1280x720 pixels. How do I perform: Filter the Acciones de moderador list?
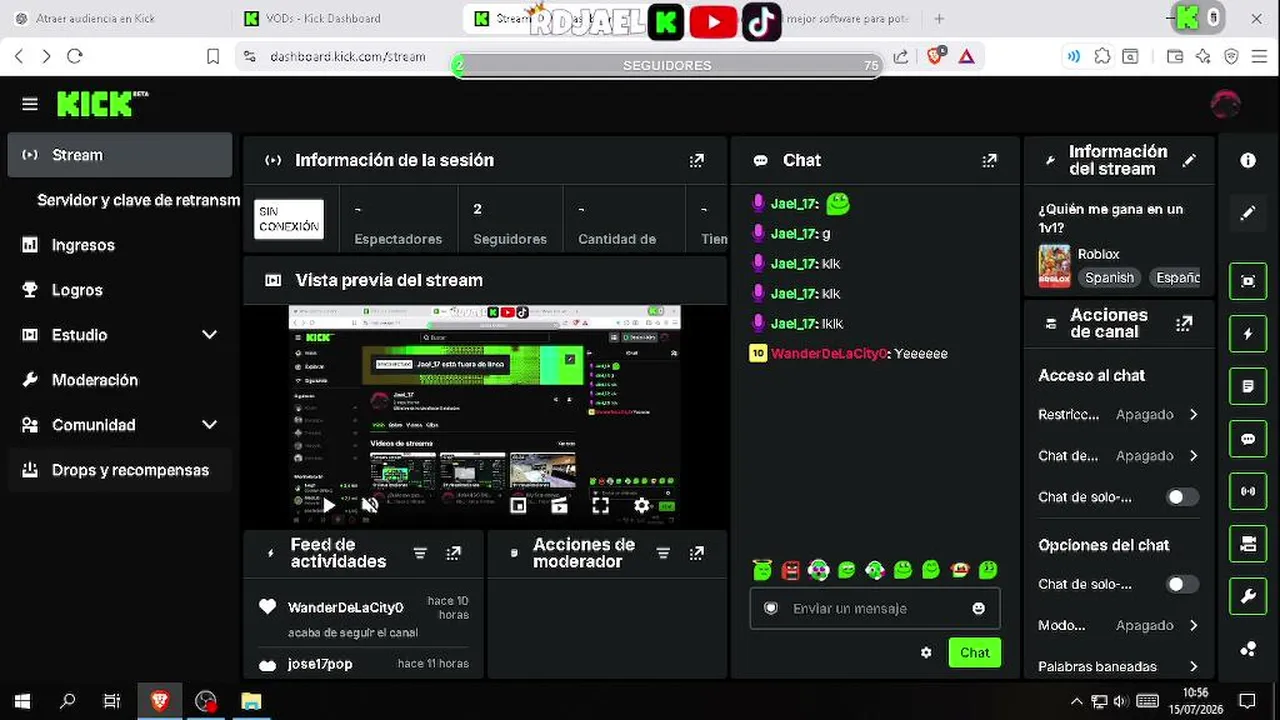pyautogui.click(x=663, y=553)
